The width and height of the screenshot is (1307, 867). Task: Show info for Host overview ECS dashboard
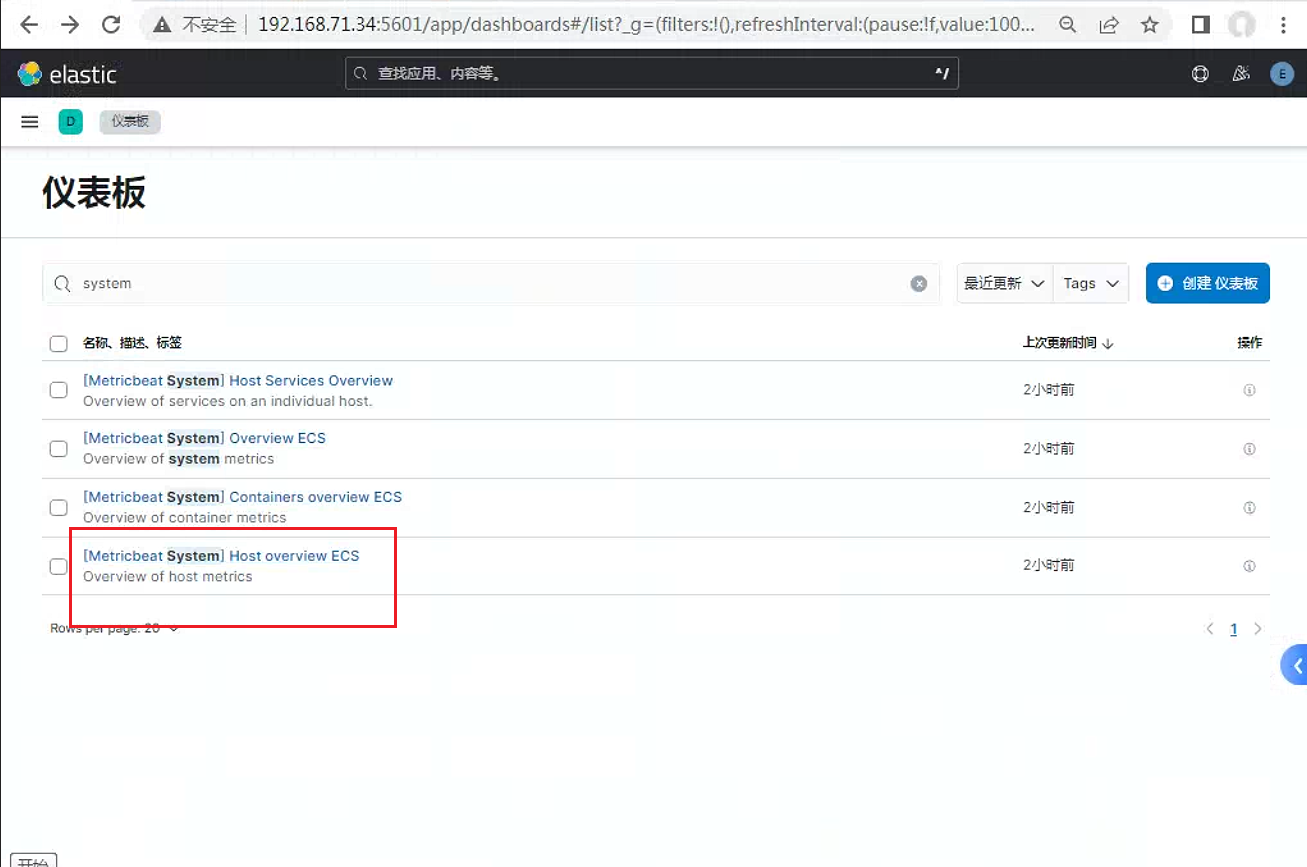pos(1249,566)
